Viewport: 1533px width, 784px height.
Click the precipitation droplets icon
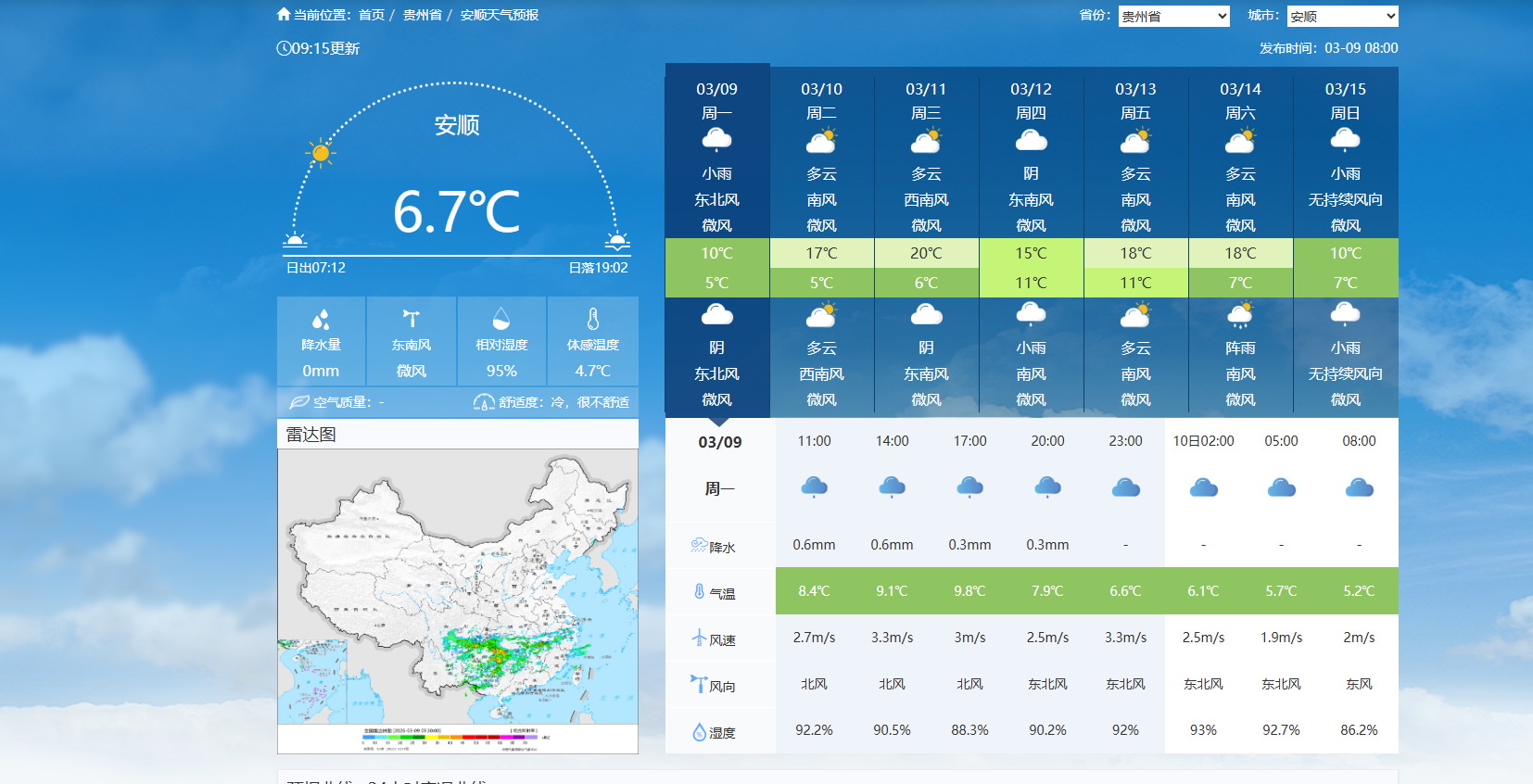coord(321,320)
